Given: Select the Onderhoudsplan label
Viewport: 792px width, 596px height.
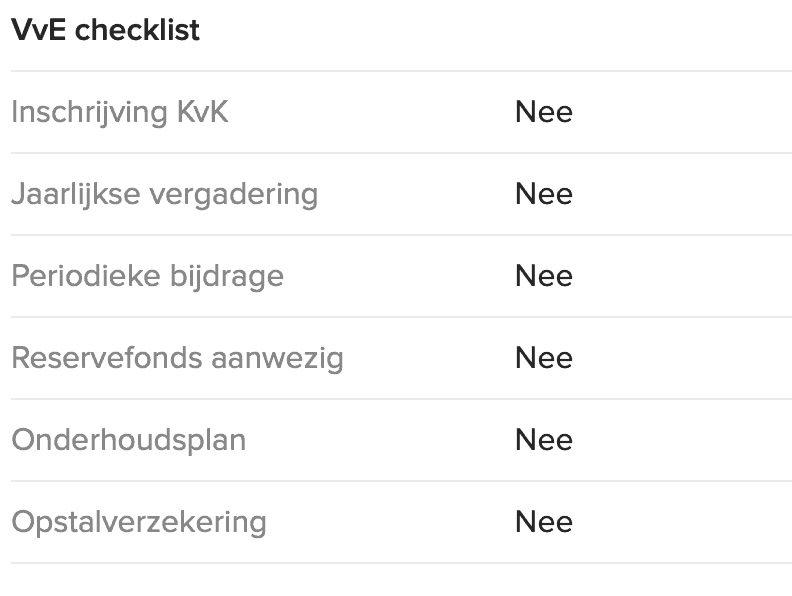Looking at the screenshot, I should [x=129, y=441].
